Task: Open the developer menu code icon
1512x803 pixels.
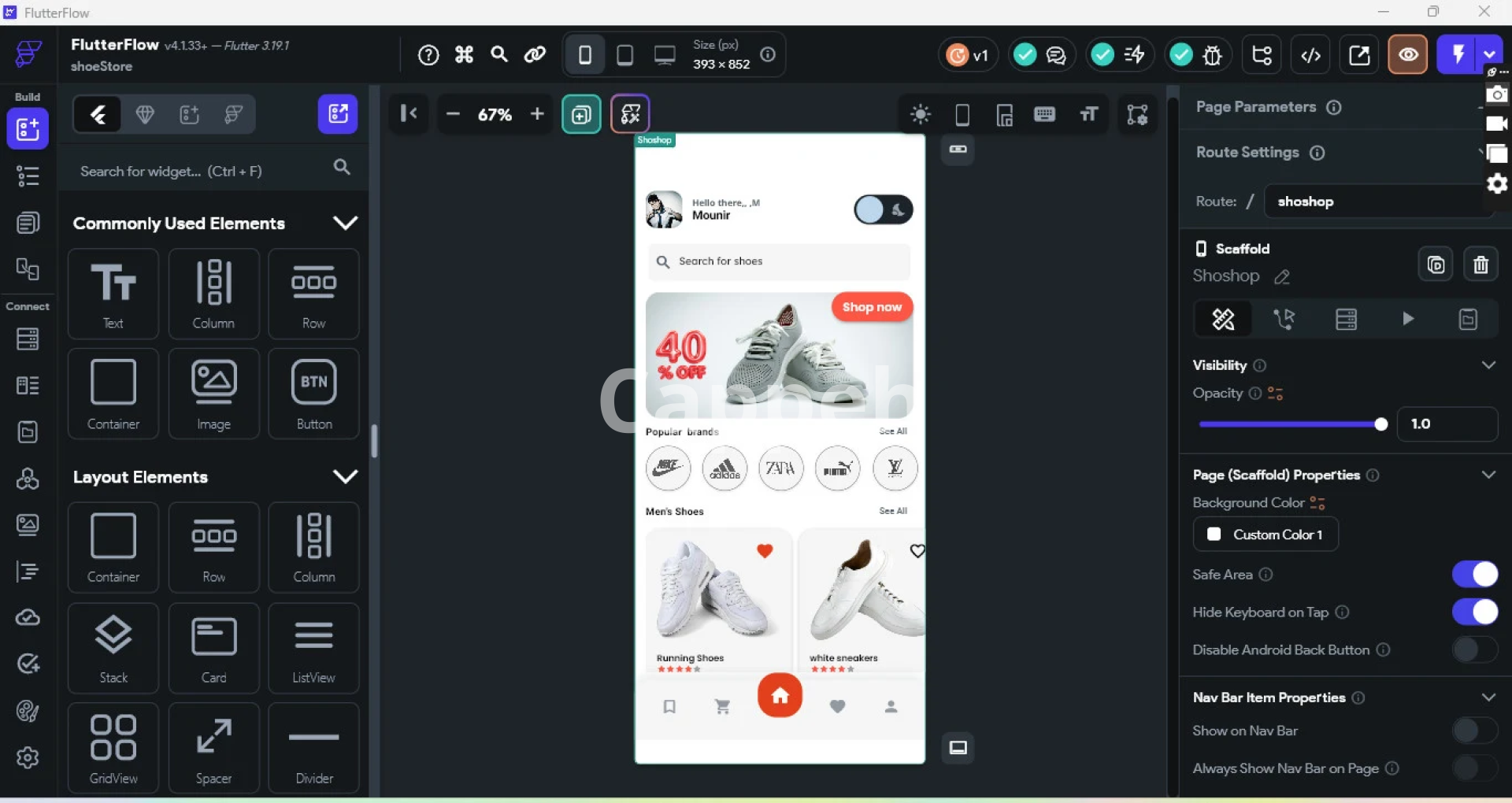Action: click(x=1310, y=55)
